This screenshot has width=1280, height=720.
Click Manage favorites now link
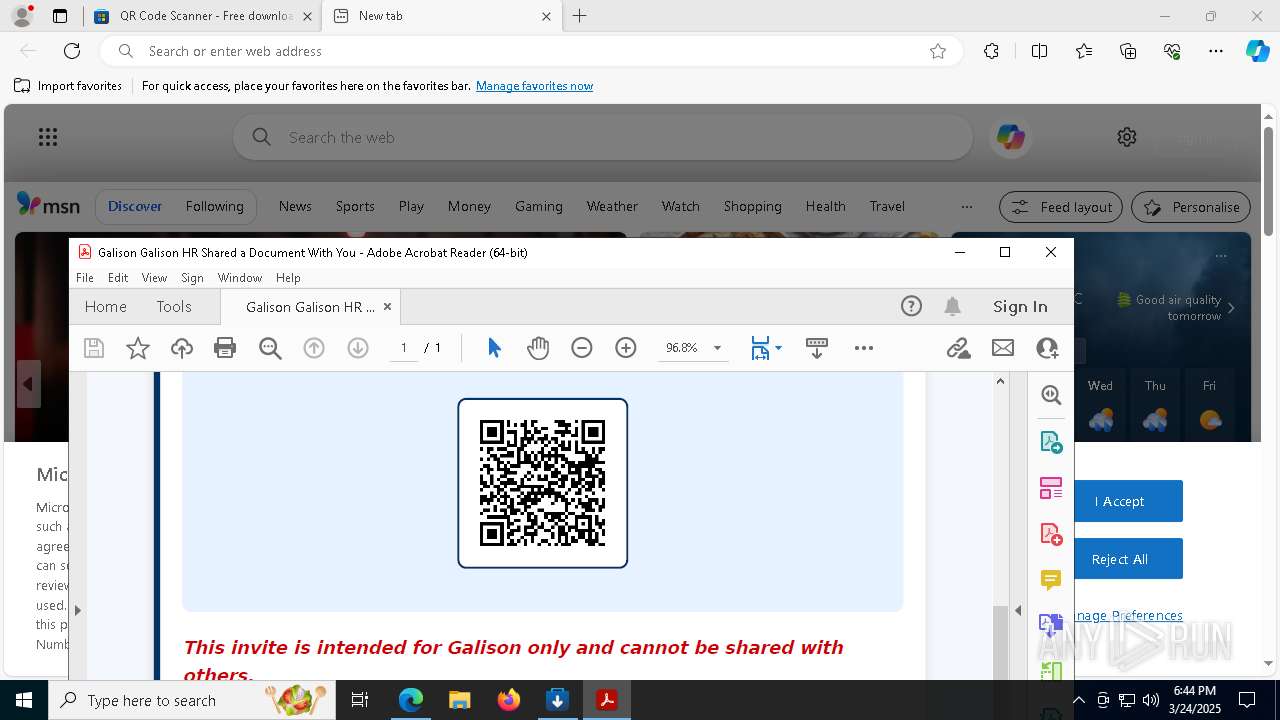point(534,86)
